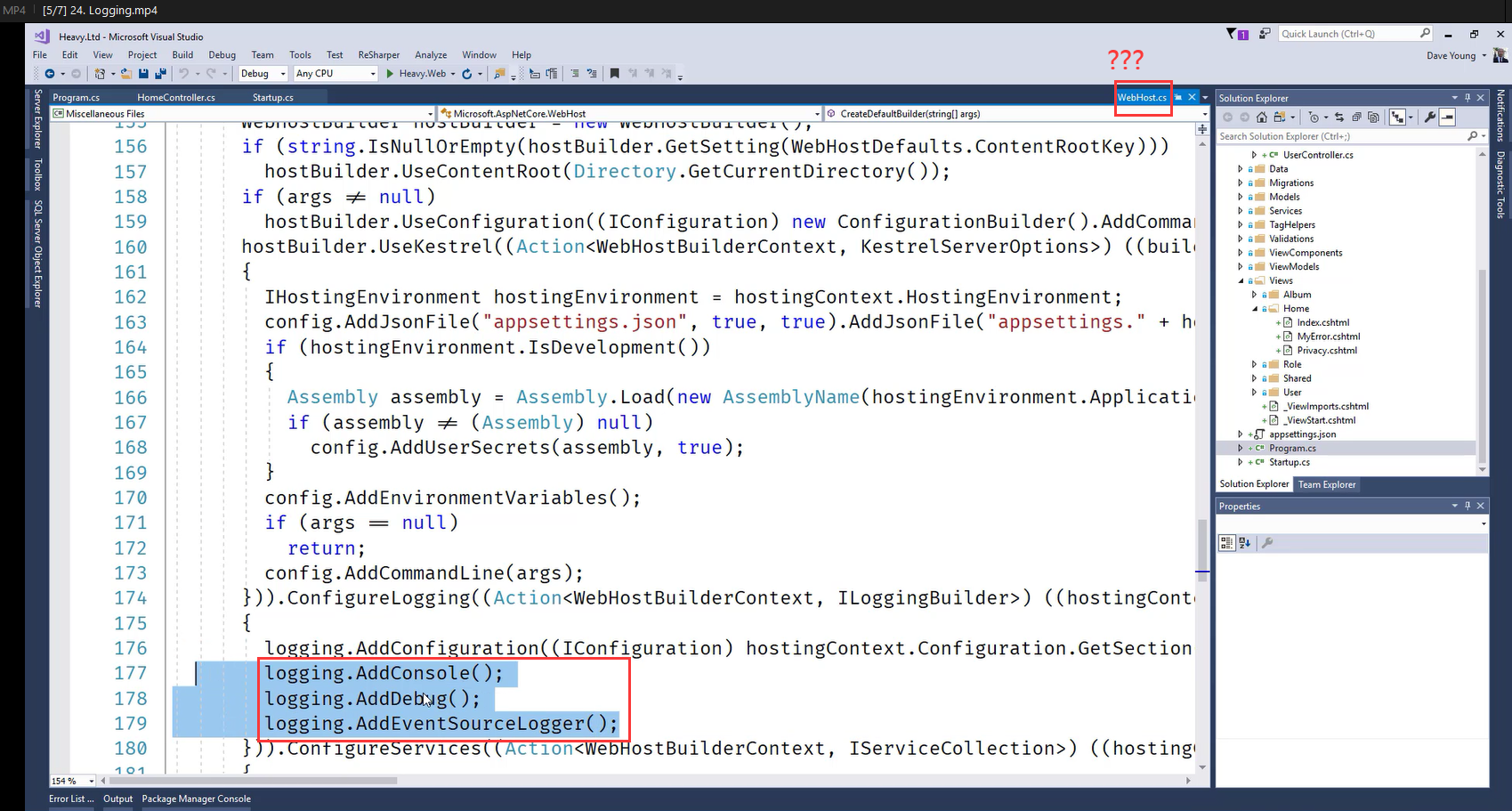Image resolution: width=1512 pixels, height=811 pixels.
Task: Select Privacy.cshtml in Solution Explorer
Action: pos(1327,351)
